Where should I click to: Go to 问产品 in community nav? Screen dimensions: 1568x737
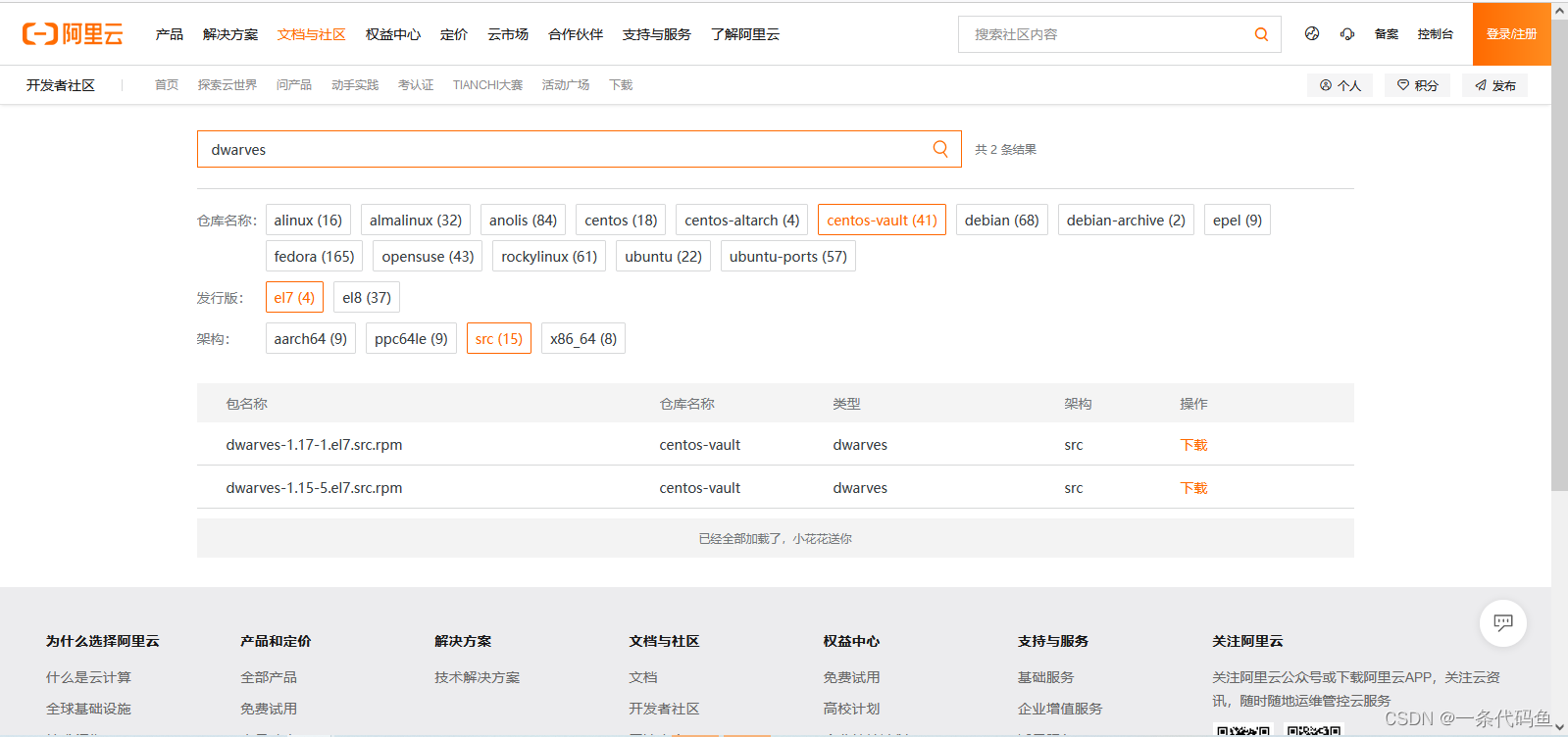294,85
